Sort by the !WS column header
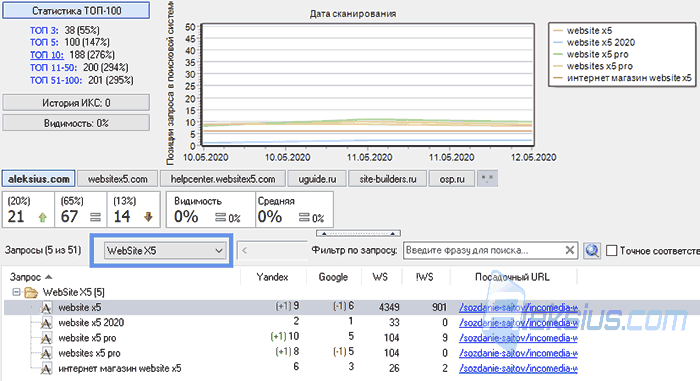This screenshot has width=700, height=381. point(425,277)
